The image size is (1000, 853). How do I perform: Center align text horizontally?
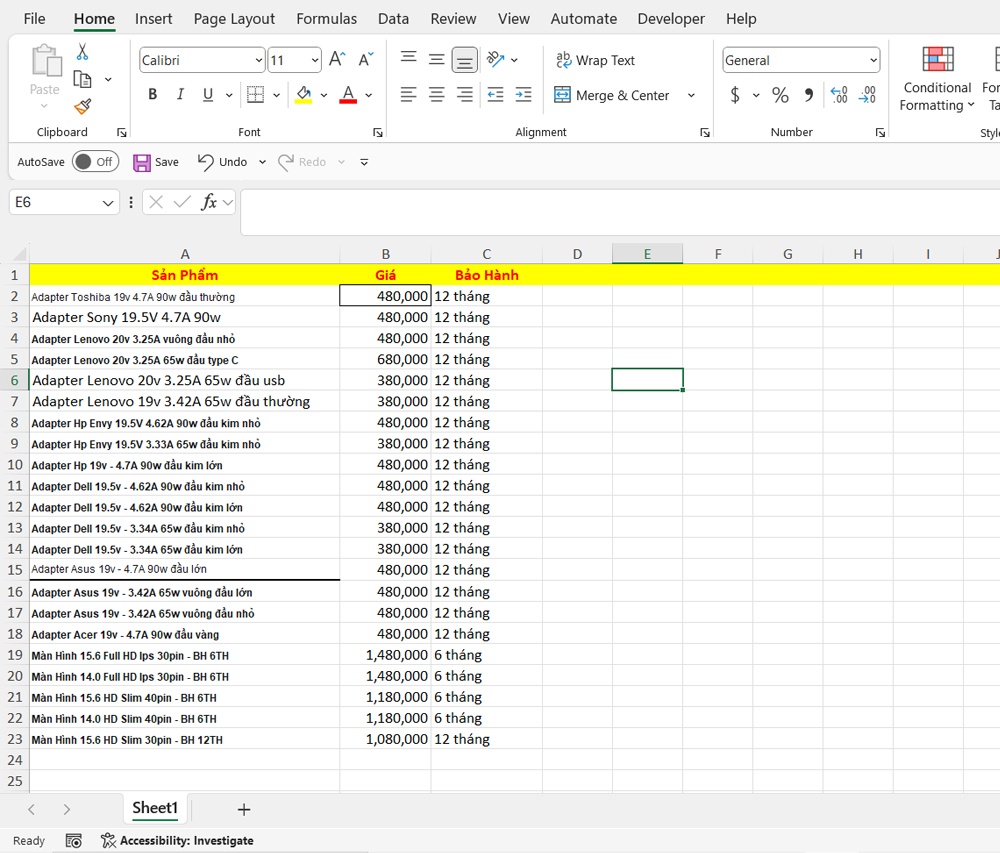point(437,95)
